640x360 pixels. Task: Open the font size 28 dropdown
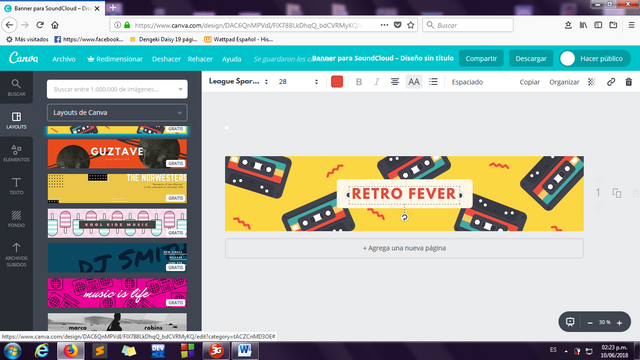298,82
